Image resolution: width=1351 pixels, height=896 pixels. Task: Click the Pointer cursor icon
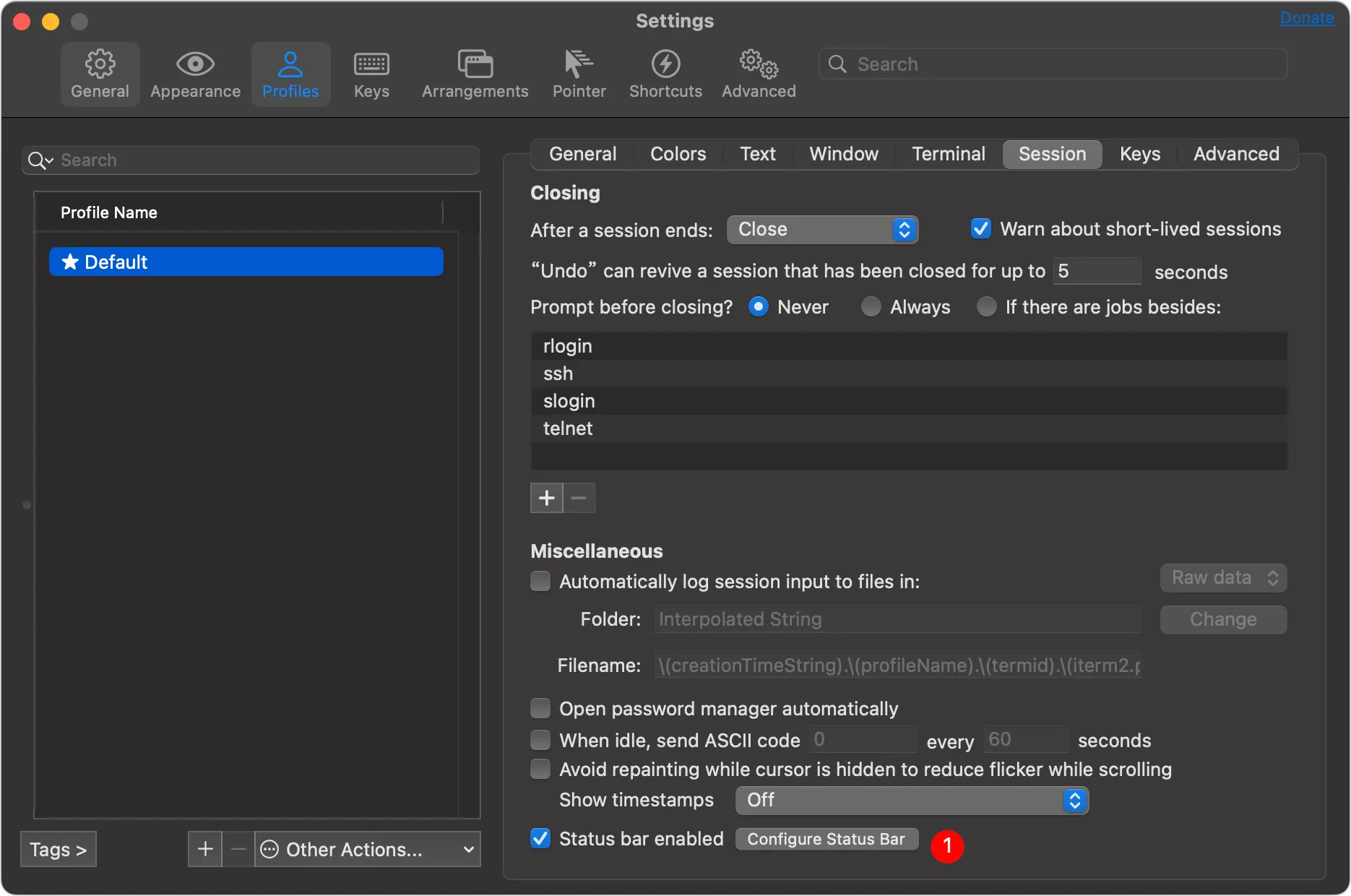click(x=579, y=65)
